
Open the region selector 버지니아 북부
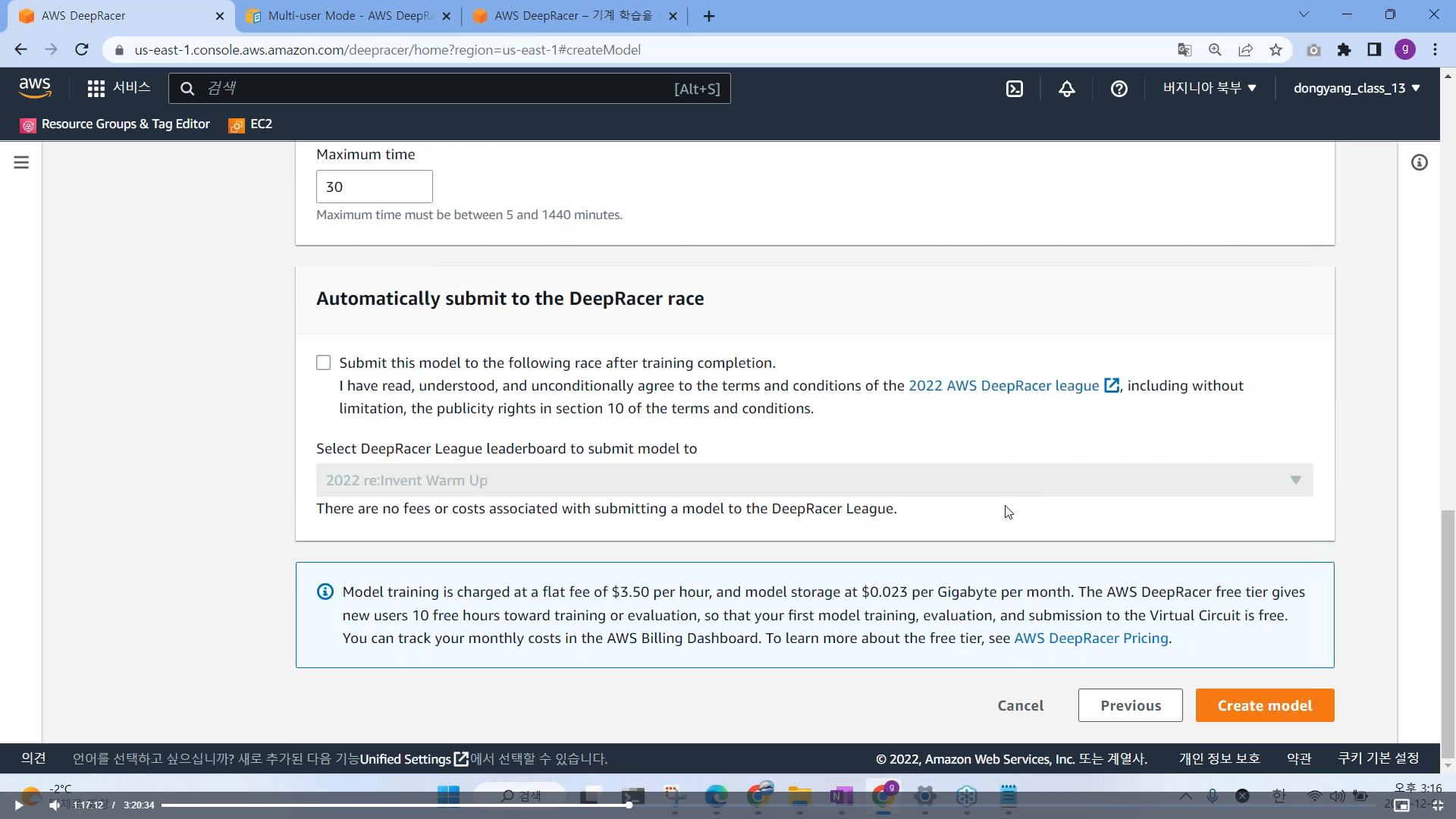1210,88
